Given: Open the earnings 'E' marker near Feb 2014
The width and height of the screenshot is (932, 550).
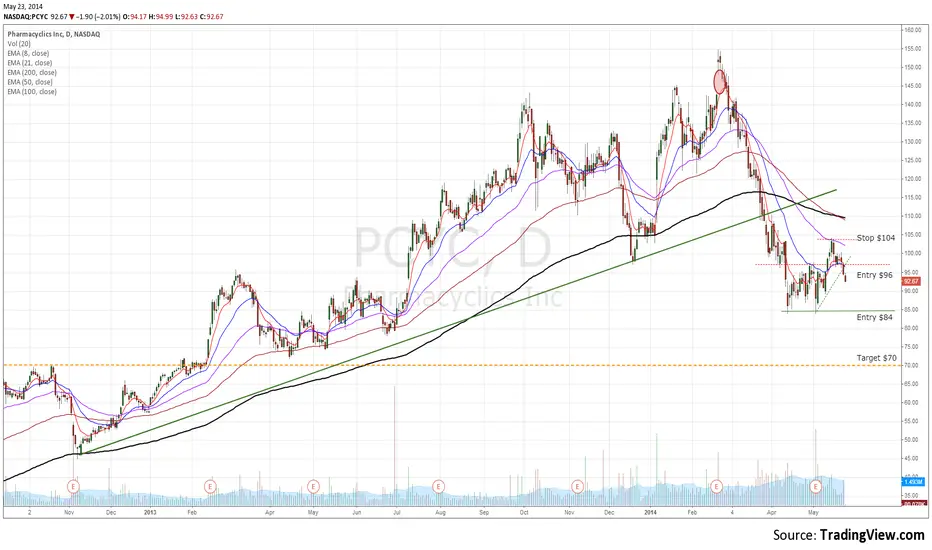Looking at the screenshot, I should click(x=716, y=486).
